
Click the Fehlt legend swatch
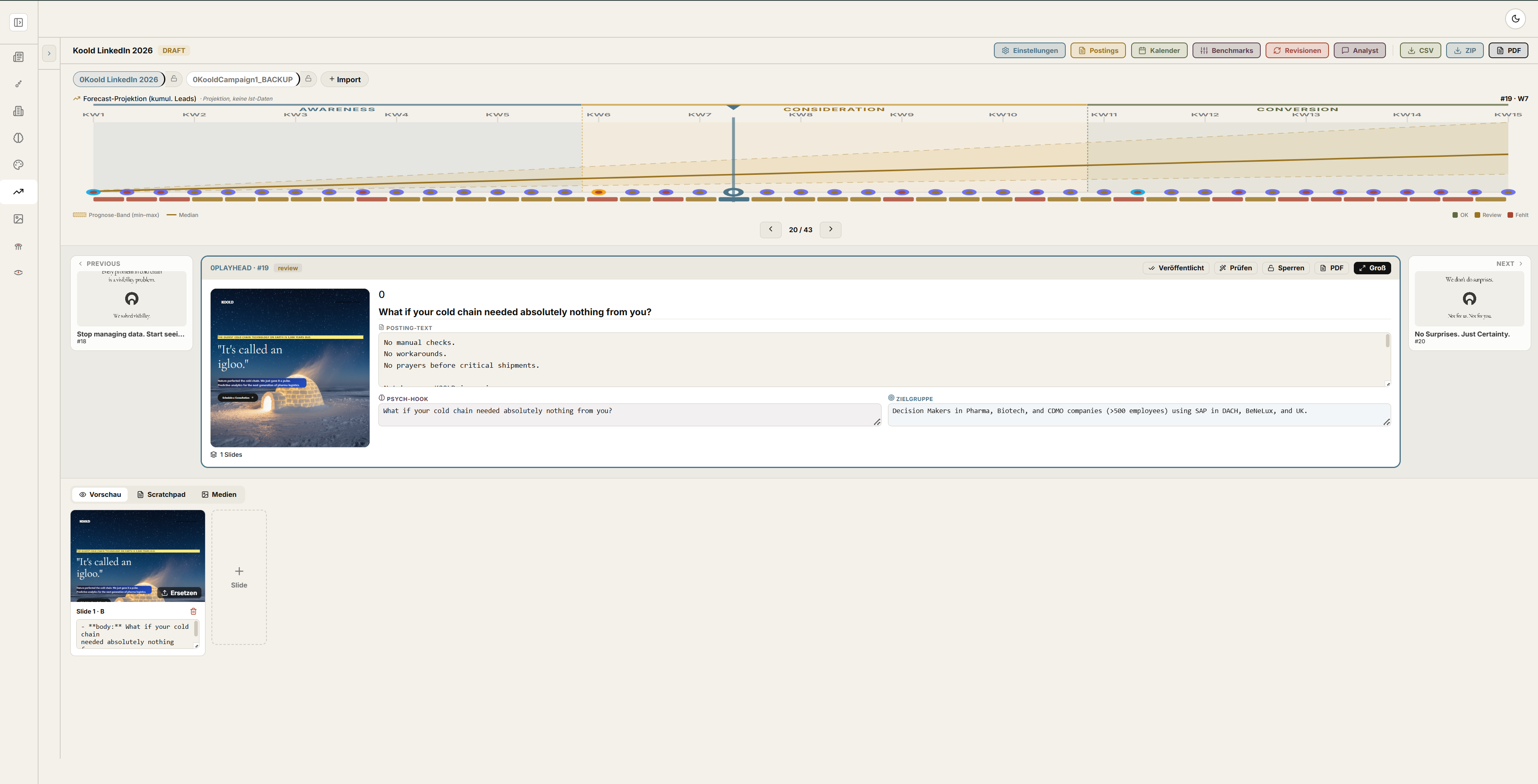point(1510,215)
